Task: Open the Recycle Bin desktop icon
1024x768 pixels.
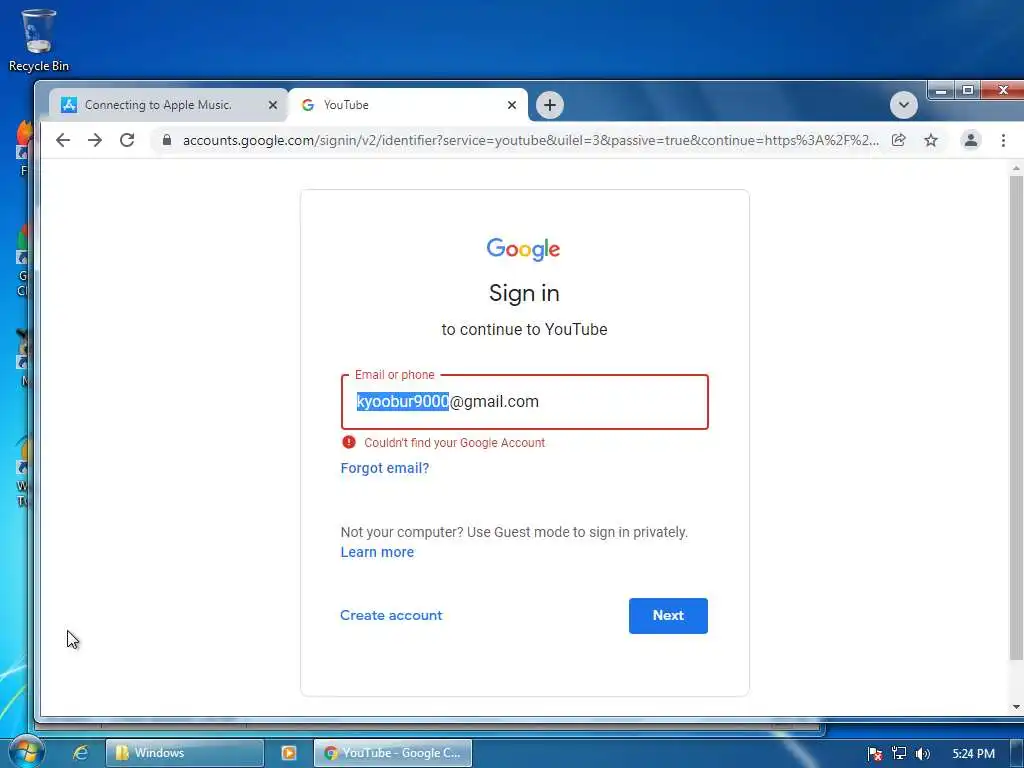Action: [39, 40]
